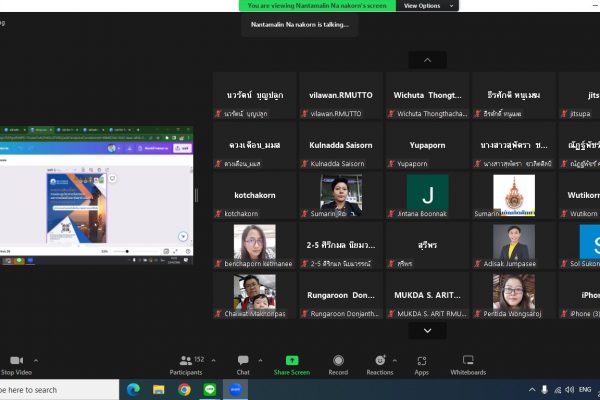Screen dimensions: 600x400
Task: Click the muted mic icon next to kotchakorn
Action: coord(218,214)
